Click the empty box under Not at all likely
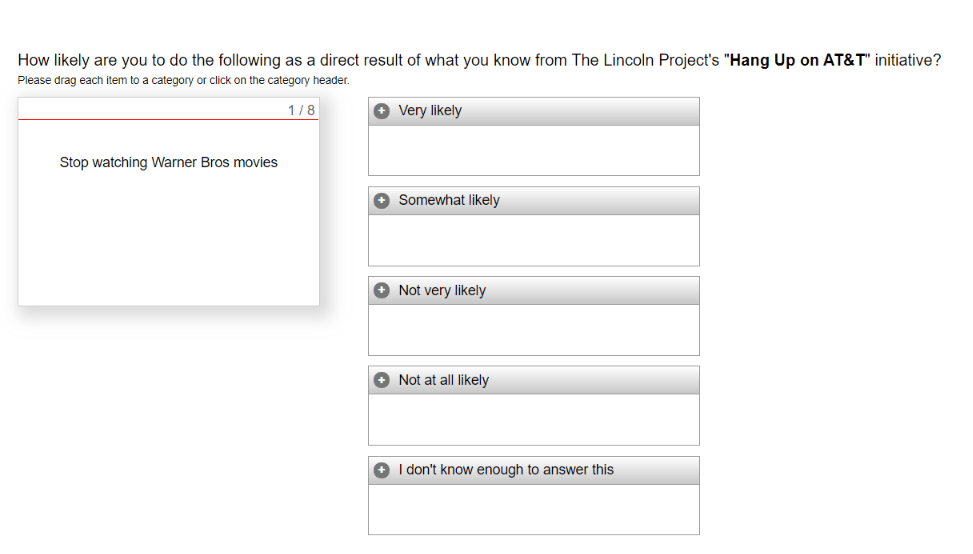Screen dimensions: 973x554 pyautogui.click(x=533, y=419)
